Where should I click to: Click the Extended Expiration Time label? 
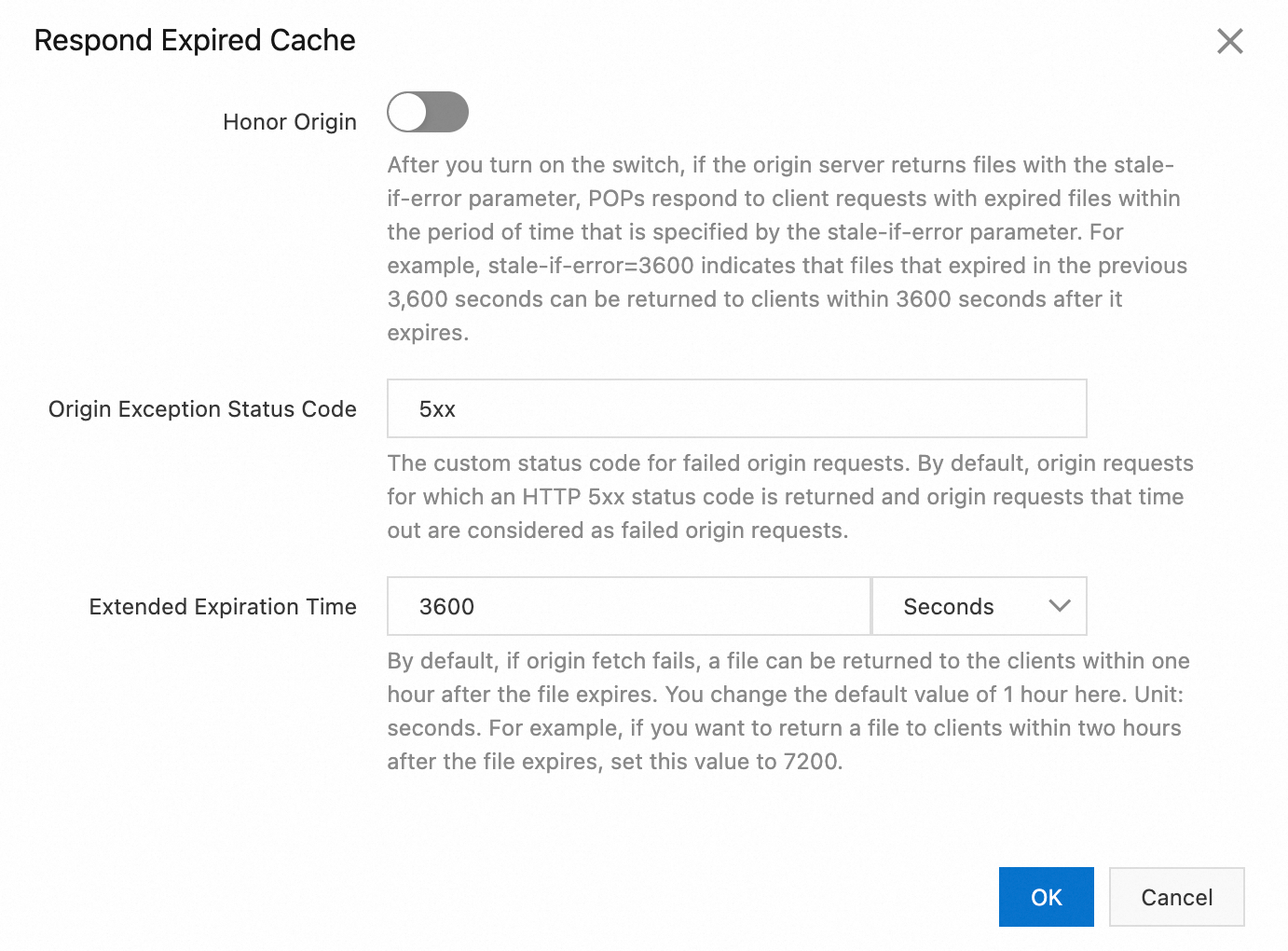click(x=223, y=607)
